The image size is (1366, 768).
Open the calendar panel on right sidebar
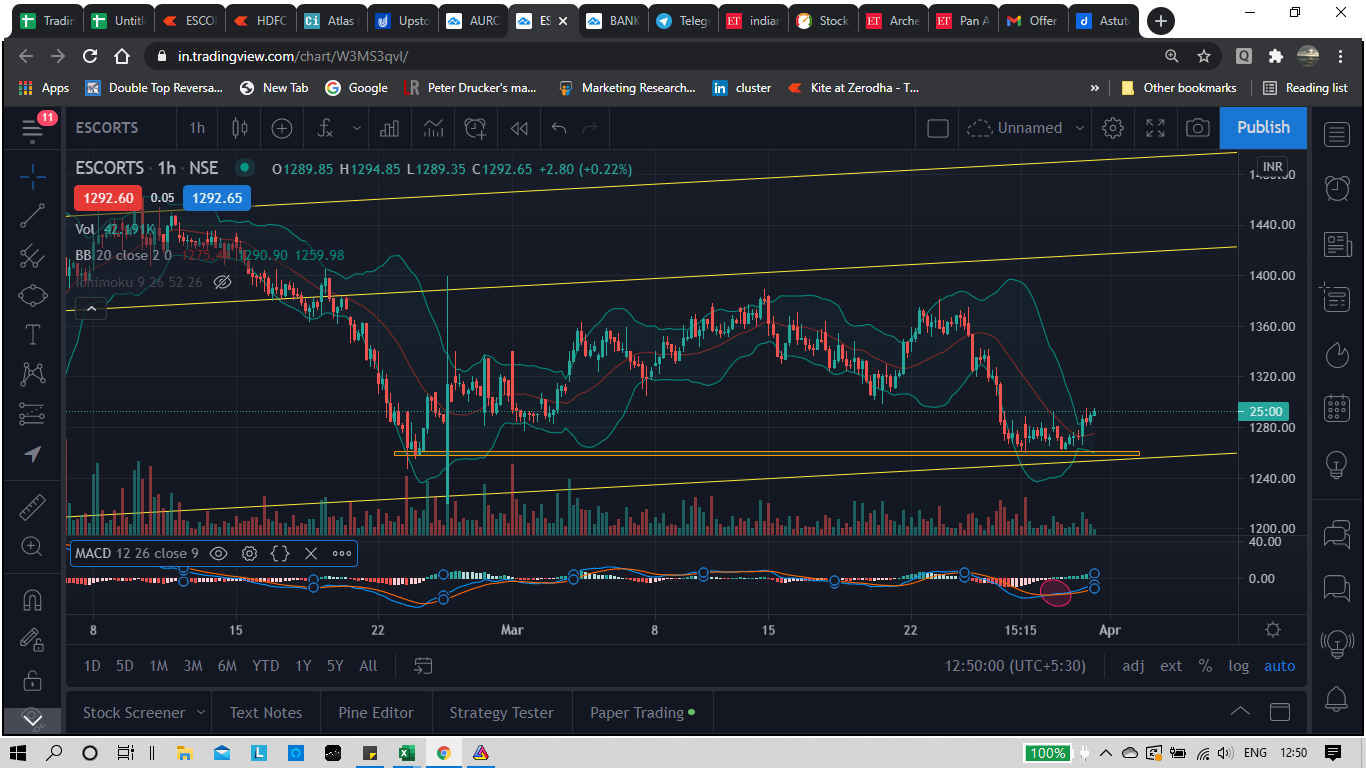pos(1337,409)
